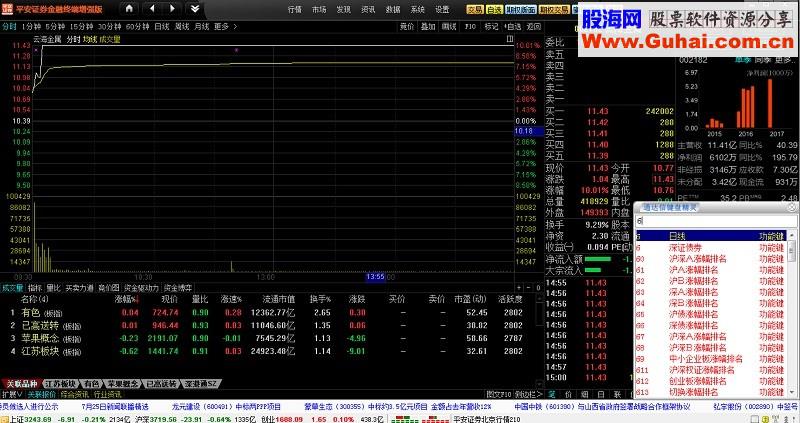
Task: Switch to 5分钟 chart period
Action: pyautogui.click(x=55, y=26)
